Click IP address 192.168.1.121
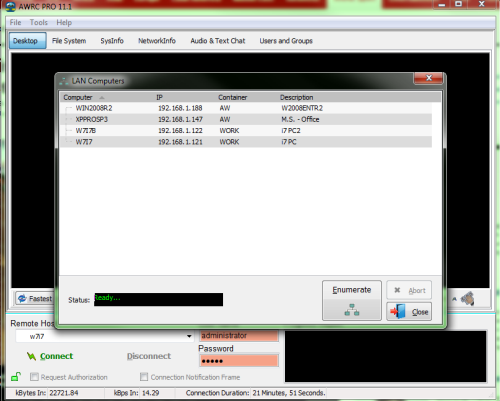500x401 pixels. [180, 142]
